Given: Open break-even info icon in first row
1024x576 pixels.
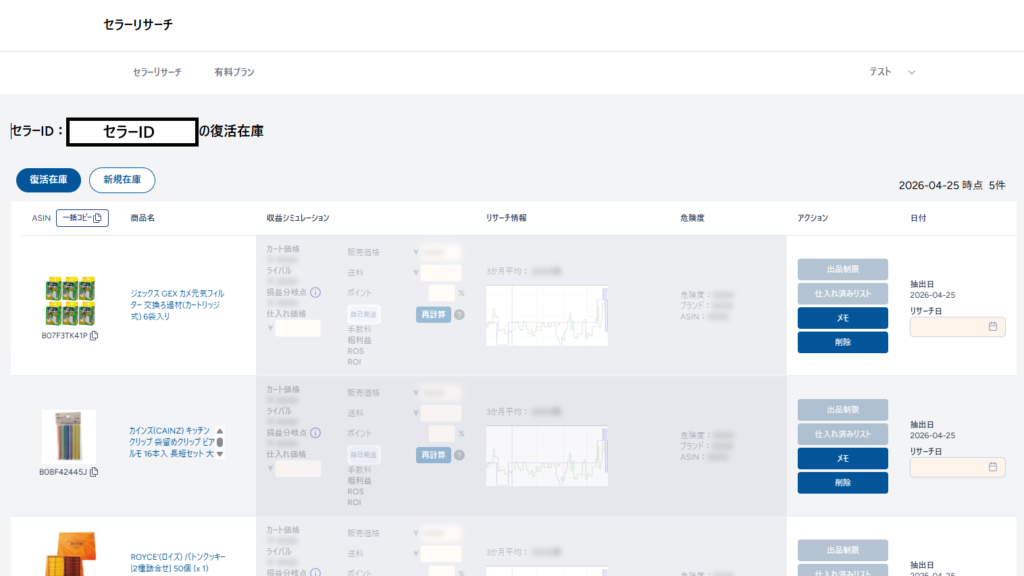Looking at the screenshot, I should pyautogui.click(x=315, y=293).
